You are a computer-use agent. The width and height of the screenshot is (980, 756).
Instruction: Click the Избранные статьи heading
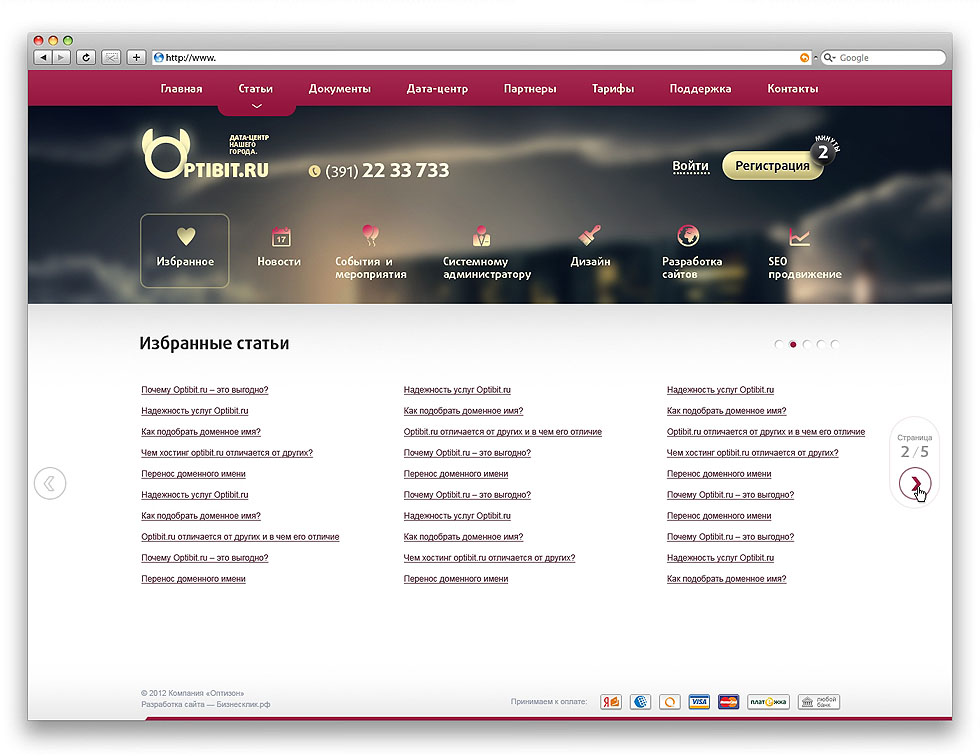coord(214,343)
